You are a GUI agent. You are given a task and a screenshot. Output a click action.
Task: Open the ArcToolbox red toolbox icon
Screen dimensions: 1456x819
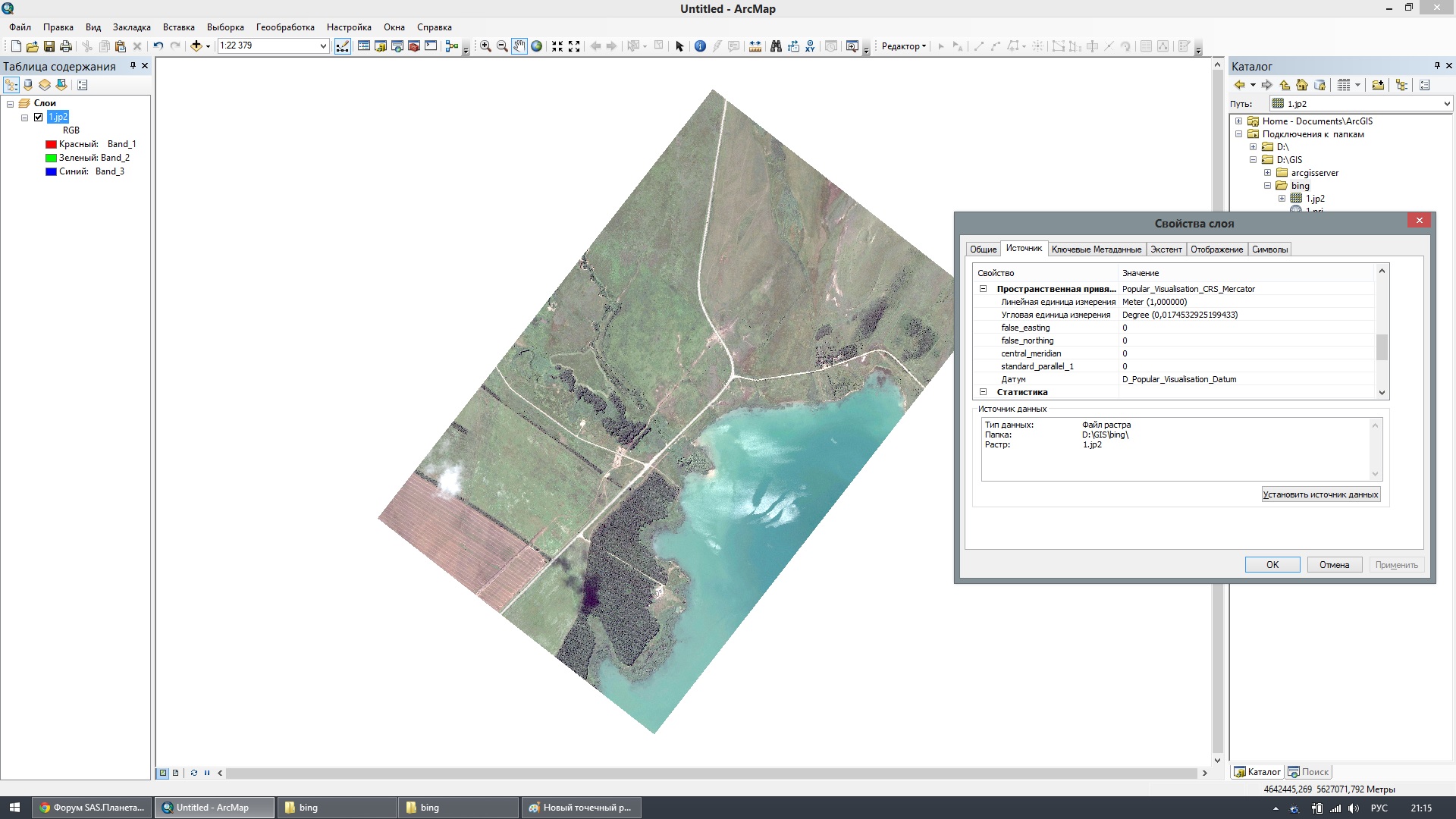414,46
